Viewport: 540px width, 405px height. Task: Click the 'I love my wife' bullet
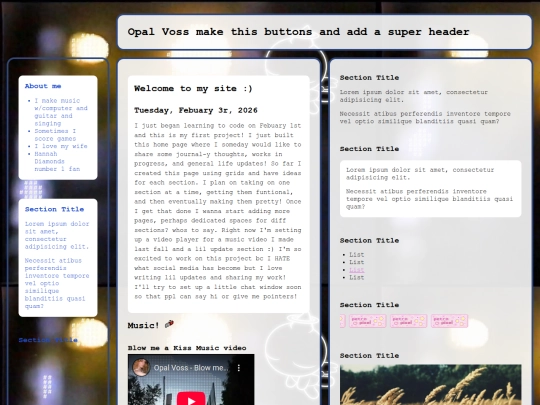point(61,146)
